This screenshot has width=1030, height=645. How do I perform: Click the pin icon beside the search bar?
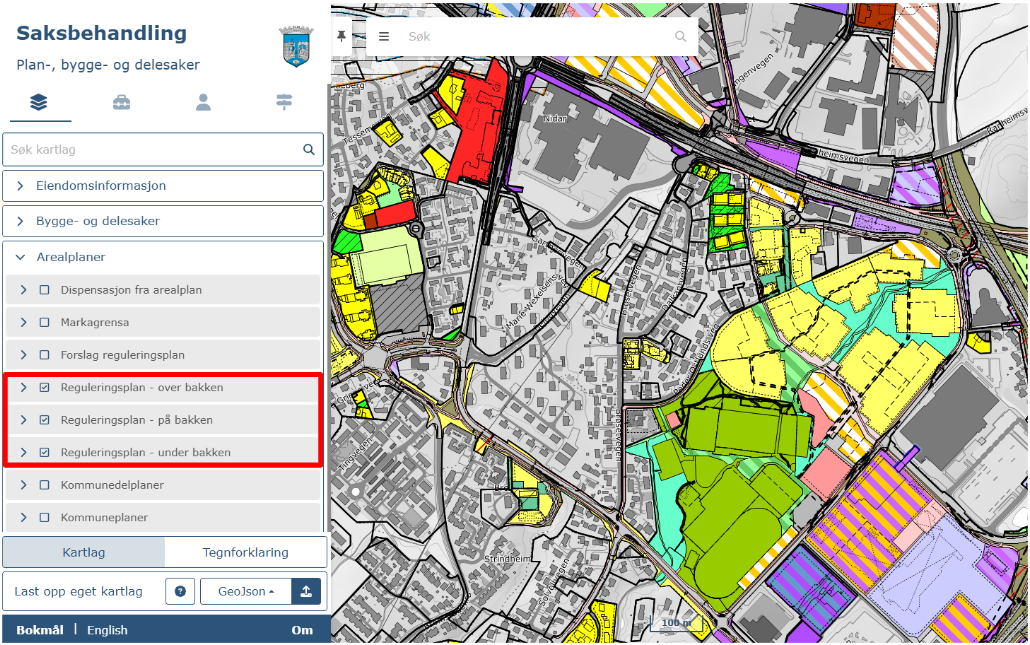[x=342, y=36]
